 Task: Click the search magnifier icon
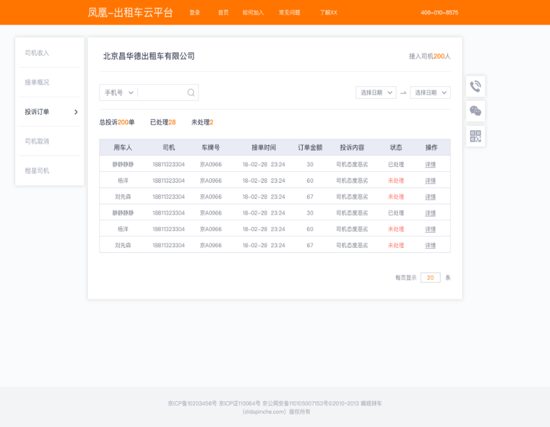pos(191,93)
